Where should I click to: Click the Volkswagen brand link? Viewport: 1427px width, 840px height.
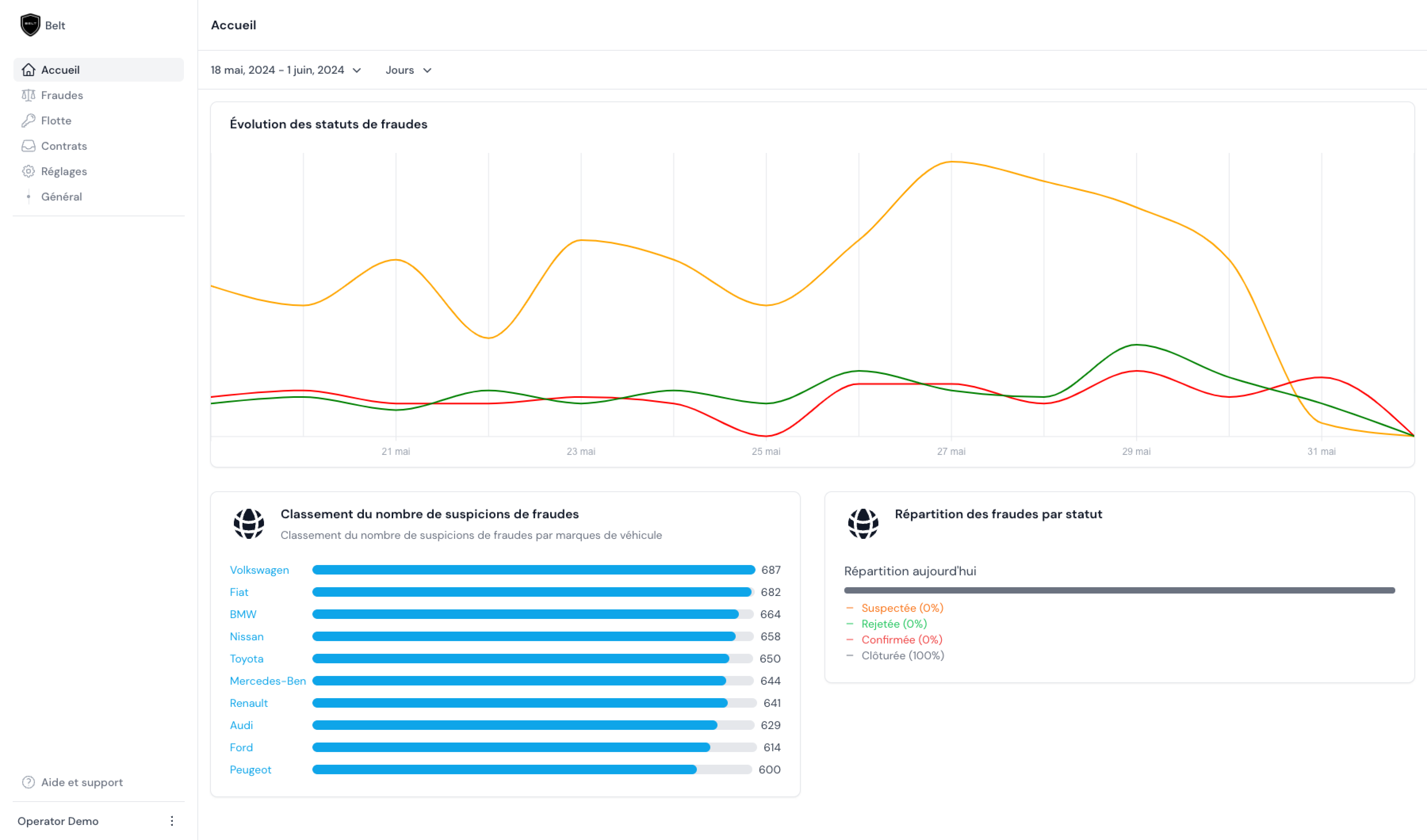click(x=259, y=570)
